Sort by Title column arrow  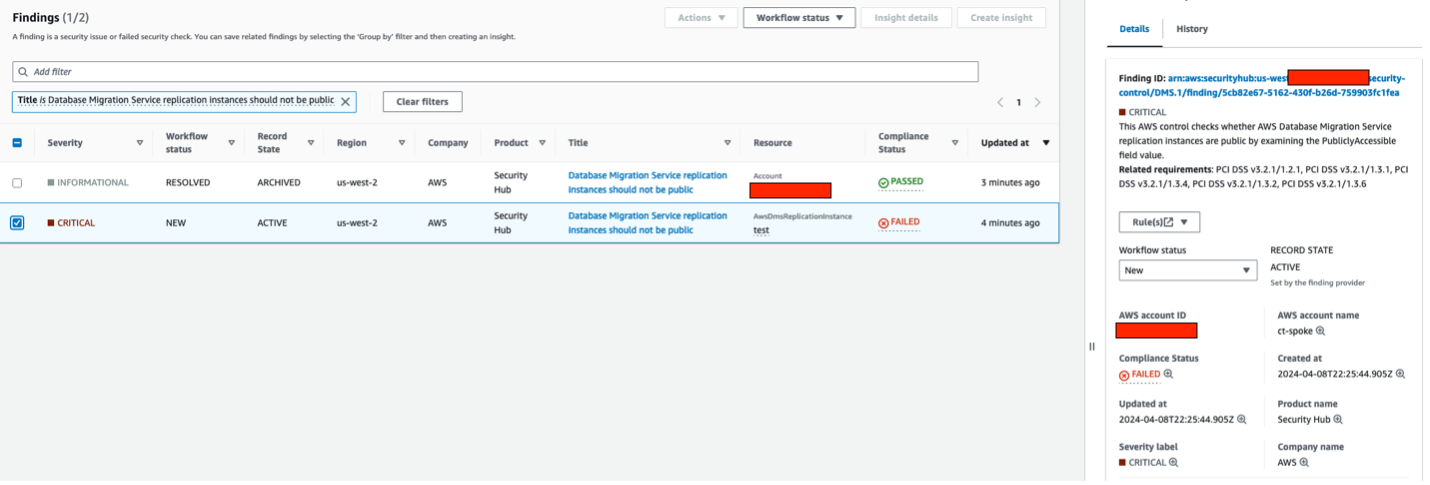coord(727,143)
